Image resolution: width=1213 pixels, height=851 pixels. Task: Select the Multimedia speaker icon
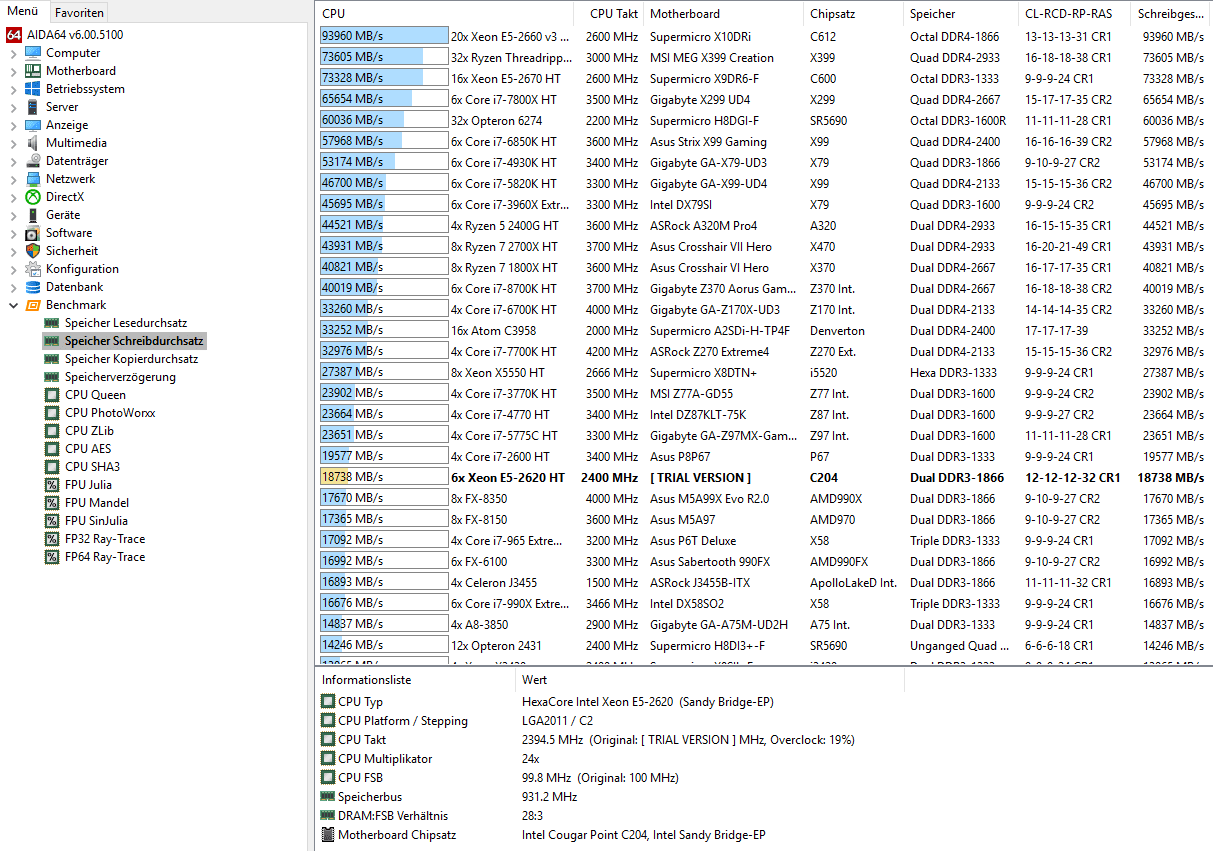pyautogui.click(x=33, y=143)
